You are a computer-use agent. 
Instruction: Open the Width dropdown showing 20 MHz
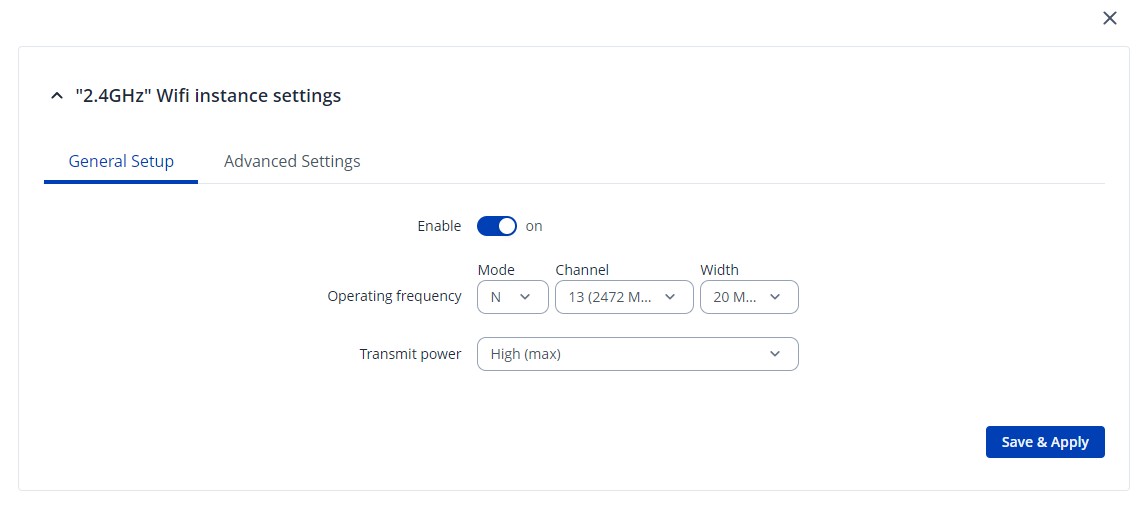(x=748, y=297)
